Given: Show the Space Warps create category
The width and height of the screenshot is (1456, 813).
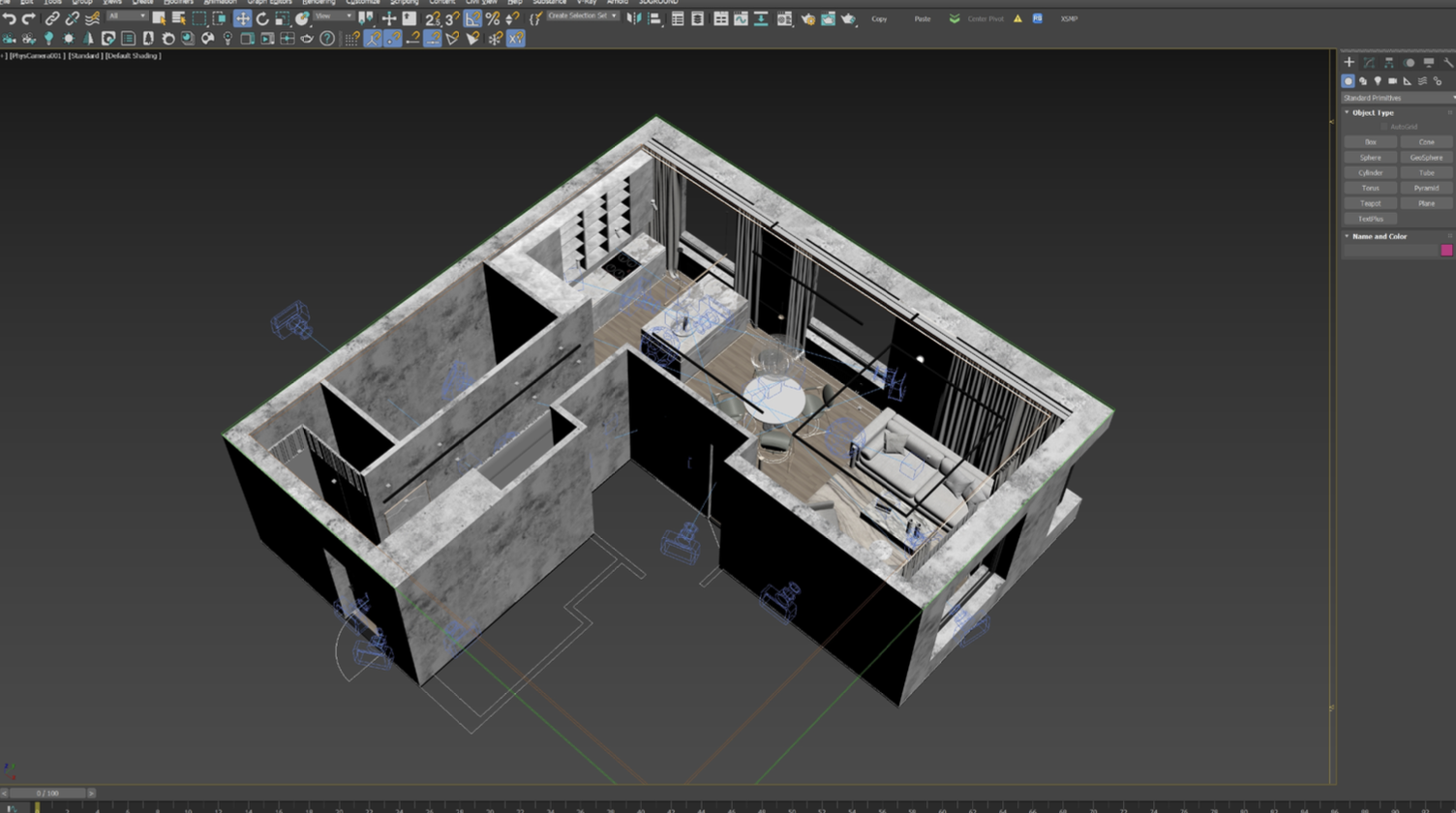Looking at the screenshot, I should click(1422, 81).
